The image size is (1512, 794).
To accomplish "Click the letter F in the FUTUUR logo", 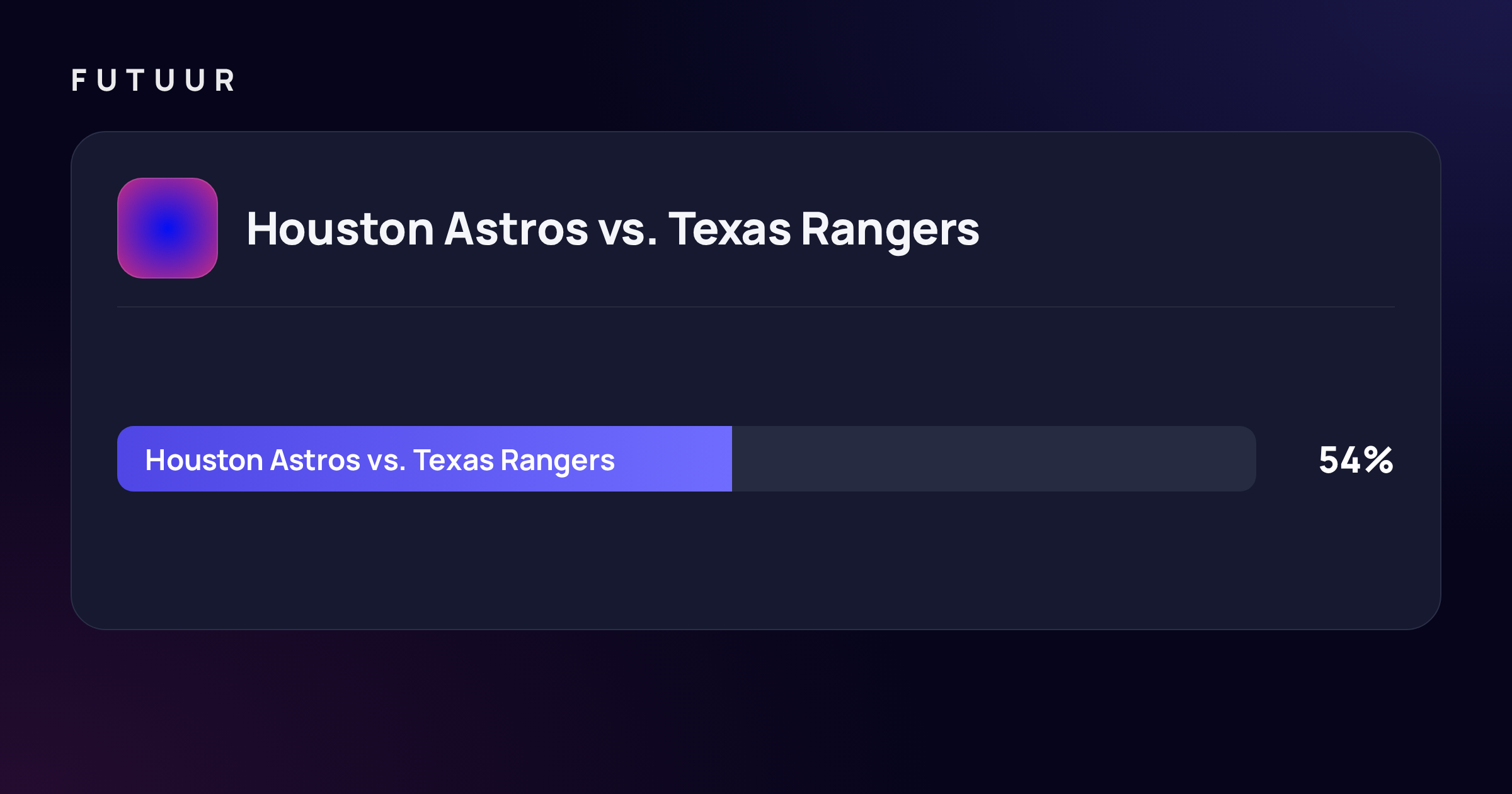I will (x=79, y=81).
